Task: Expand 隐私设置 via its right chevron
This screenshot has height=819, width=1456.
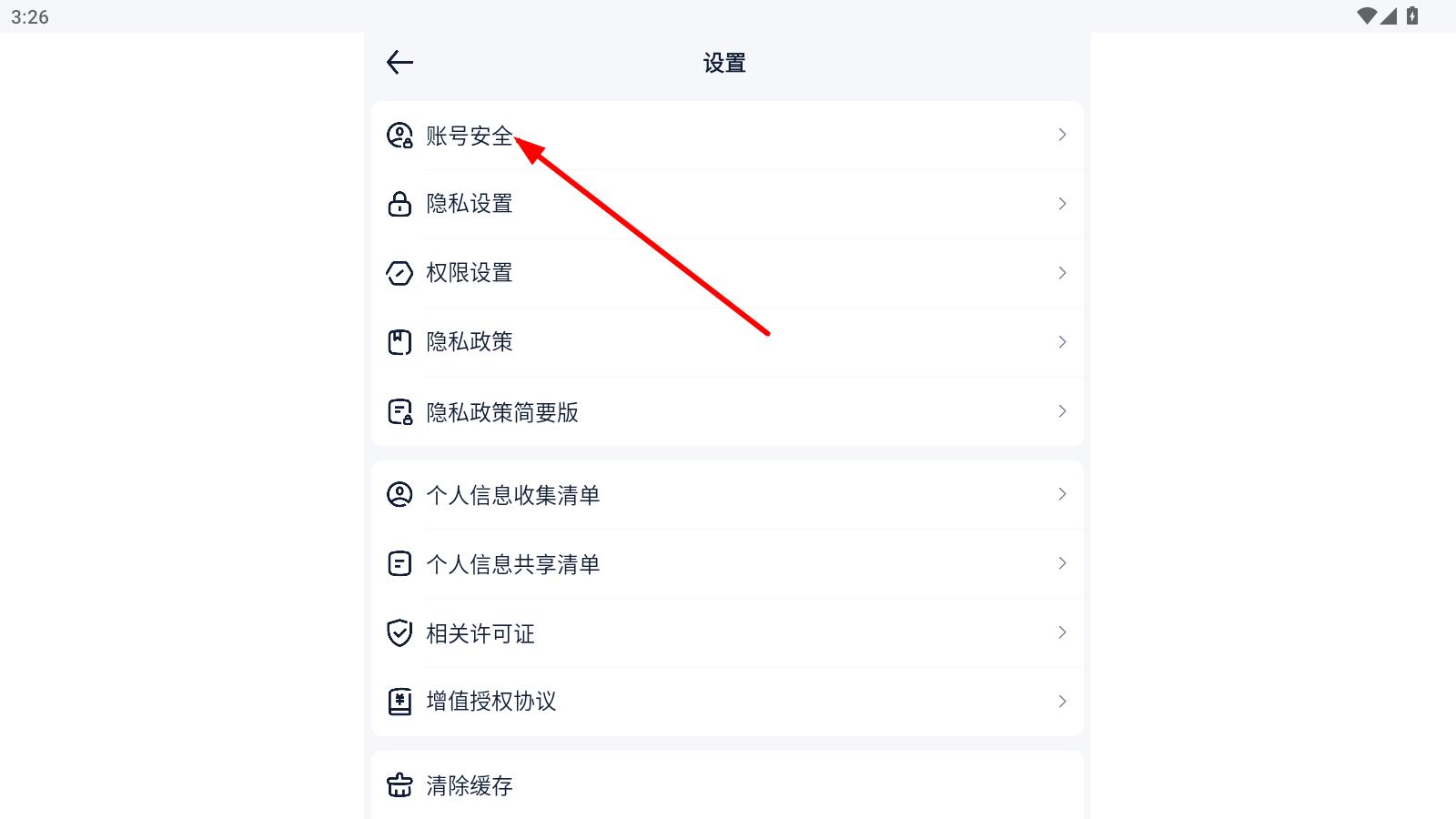Action: click(x=1062, y=204)
